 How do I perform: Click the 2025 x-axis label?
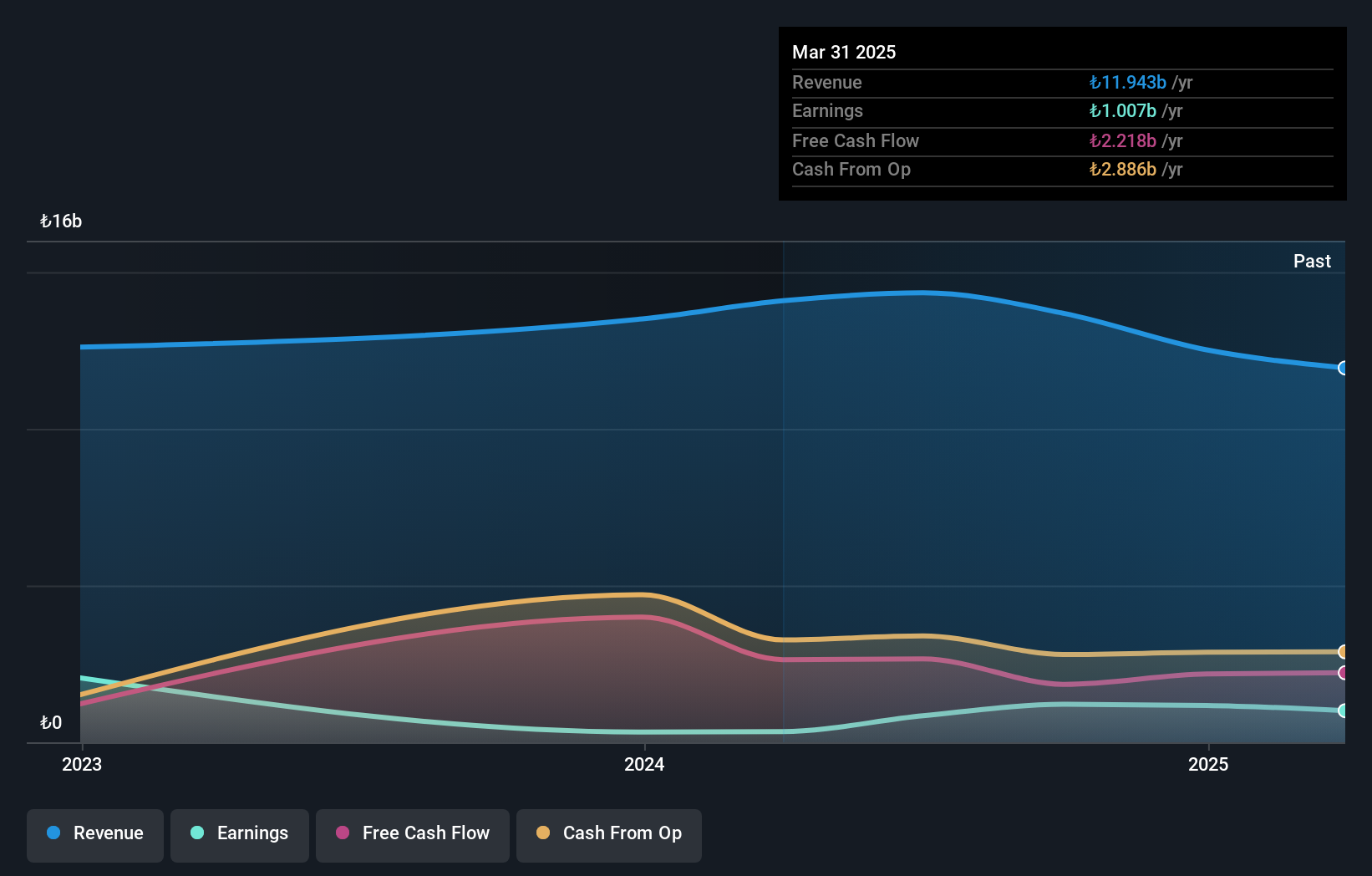point(1208,764)
